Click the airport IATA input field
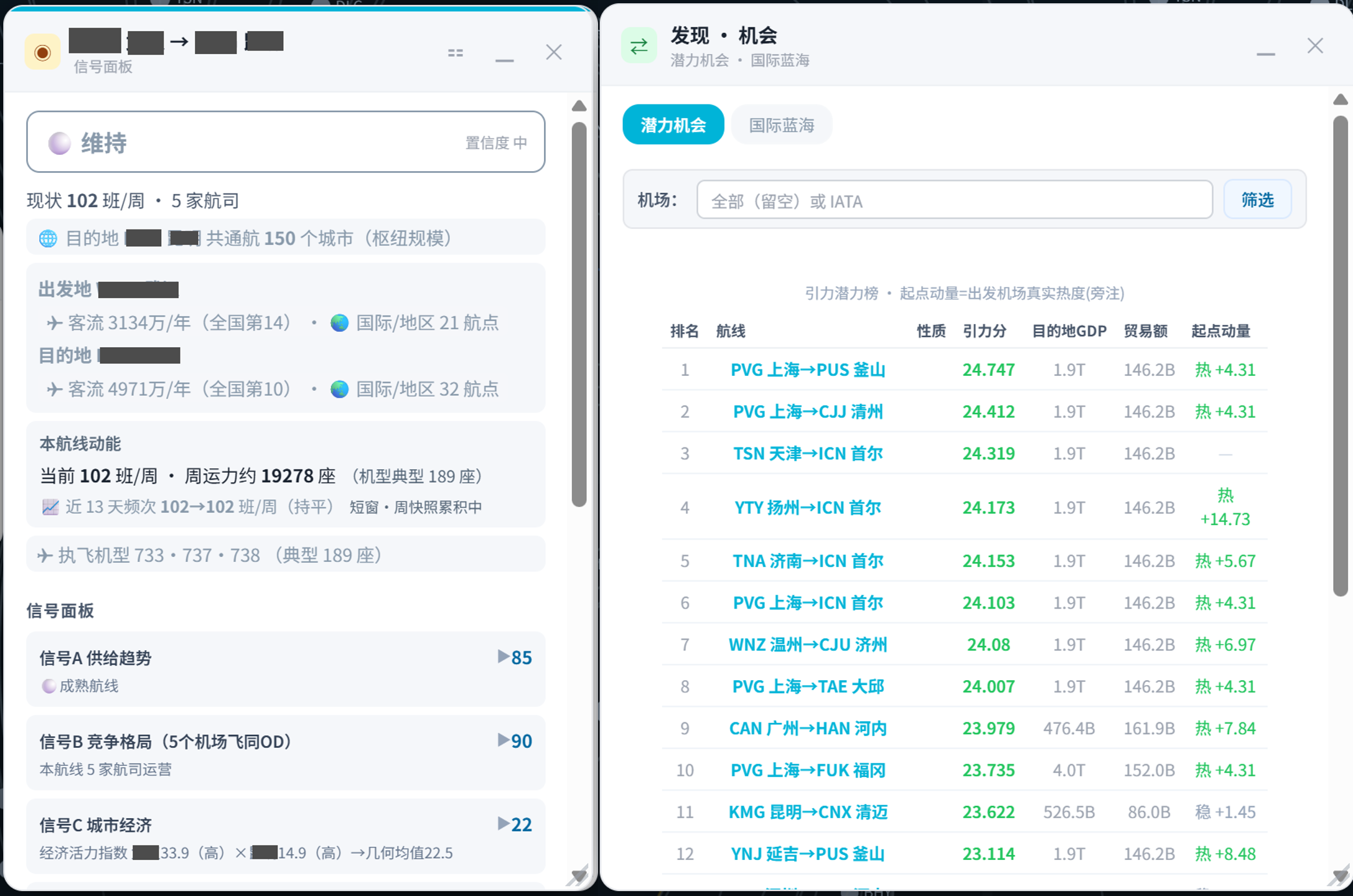The image size is (1353, 896). point(955,200)
